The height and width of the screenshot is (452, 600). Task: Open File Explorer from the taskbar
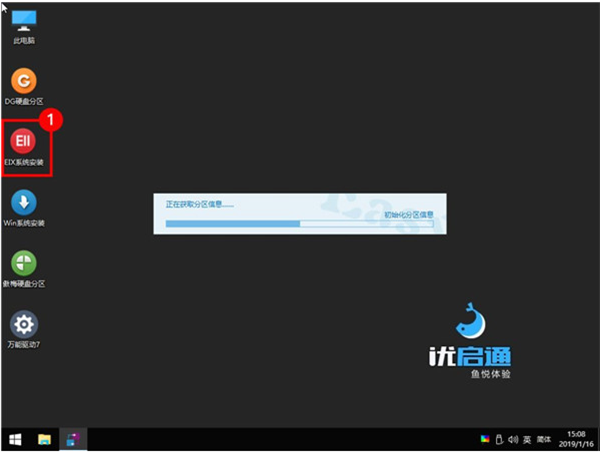pos(44,439)
